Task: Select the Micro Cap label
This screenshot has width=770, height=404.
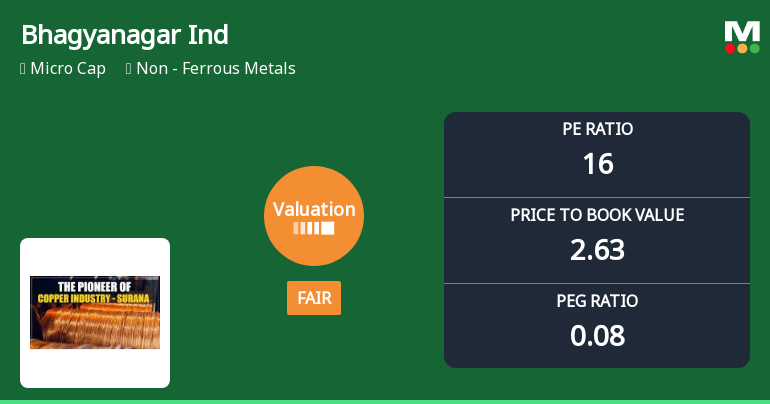Action: pyautogui.click(x=68, y=69)
